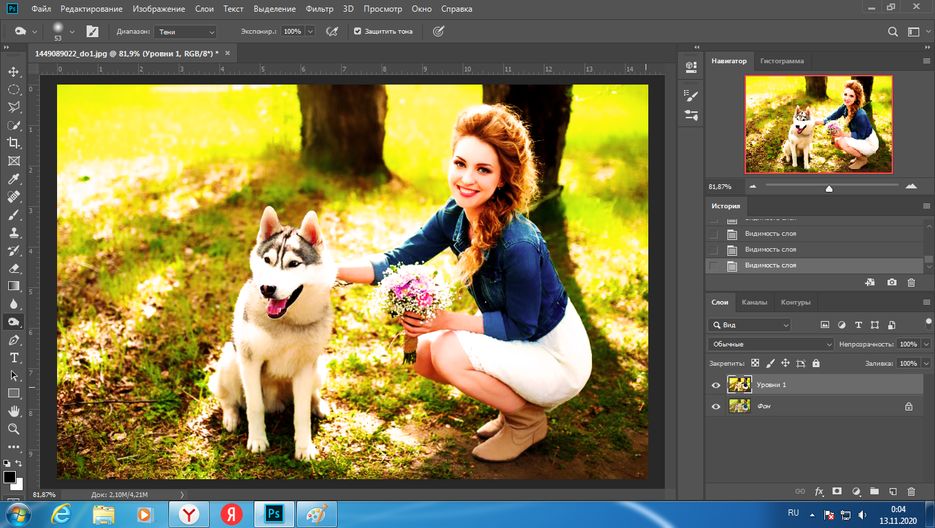Toggle lock all padlock icon
This screenshot has height=528, width=935.
point(816,363)
